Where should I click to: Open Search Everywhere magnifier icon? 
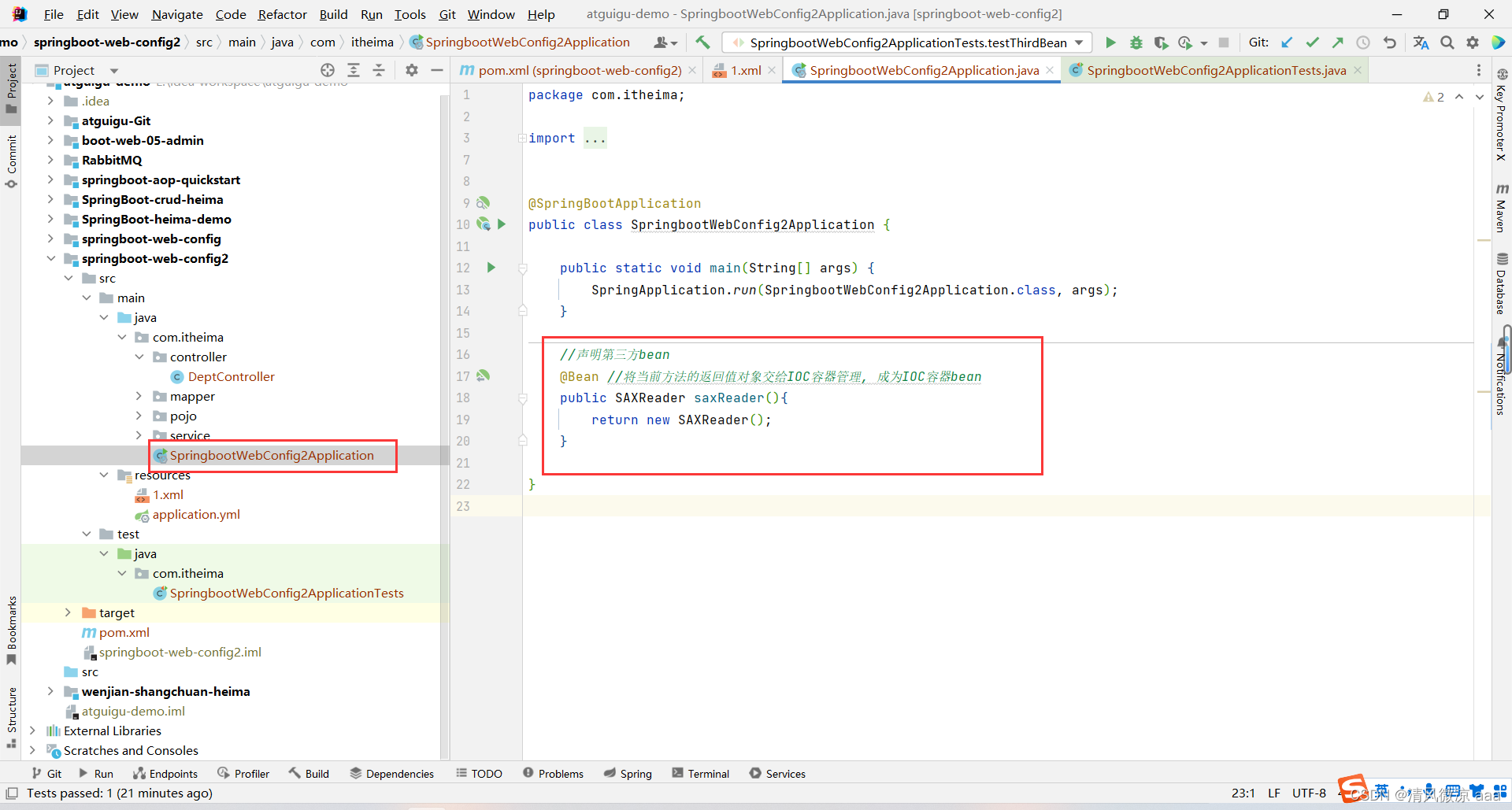[x=1447, y=43]
